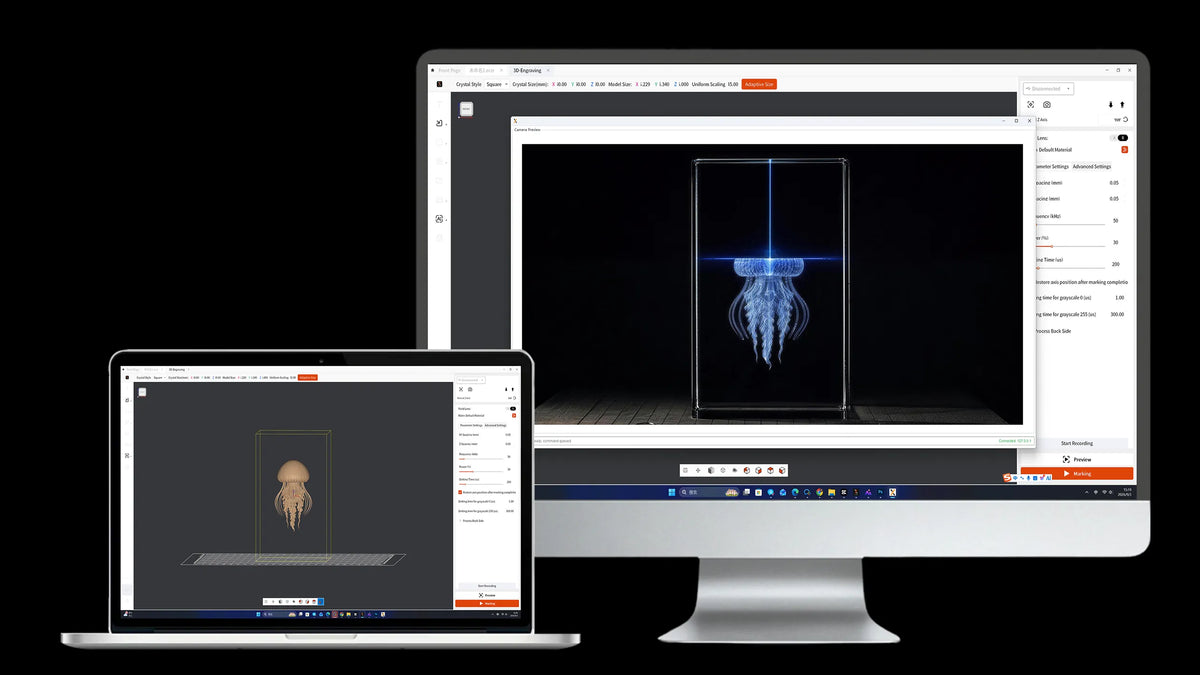Open the Windows Start menu on the monitor taskbar

671,492
